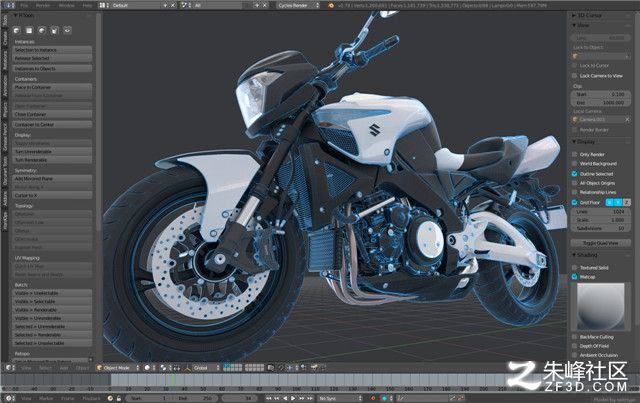The image size is (640, 403).
Task: Click Release Selected button
Action: [52, 58]
